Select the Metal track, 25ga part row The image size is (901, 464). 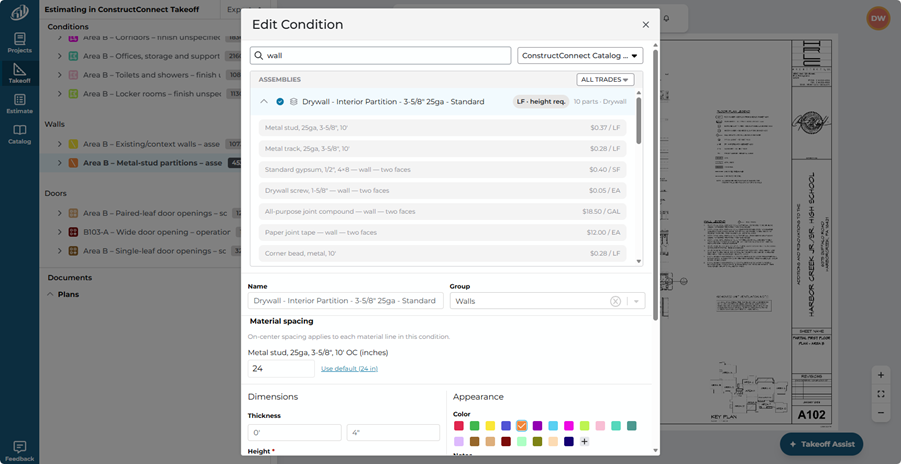point(442,148)
